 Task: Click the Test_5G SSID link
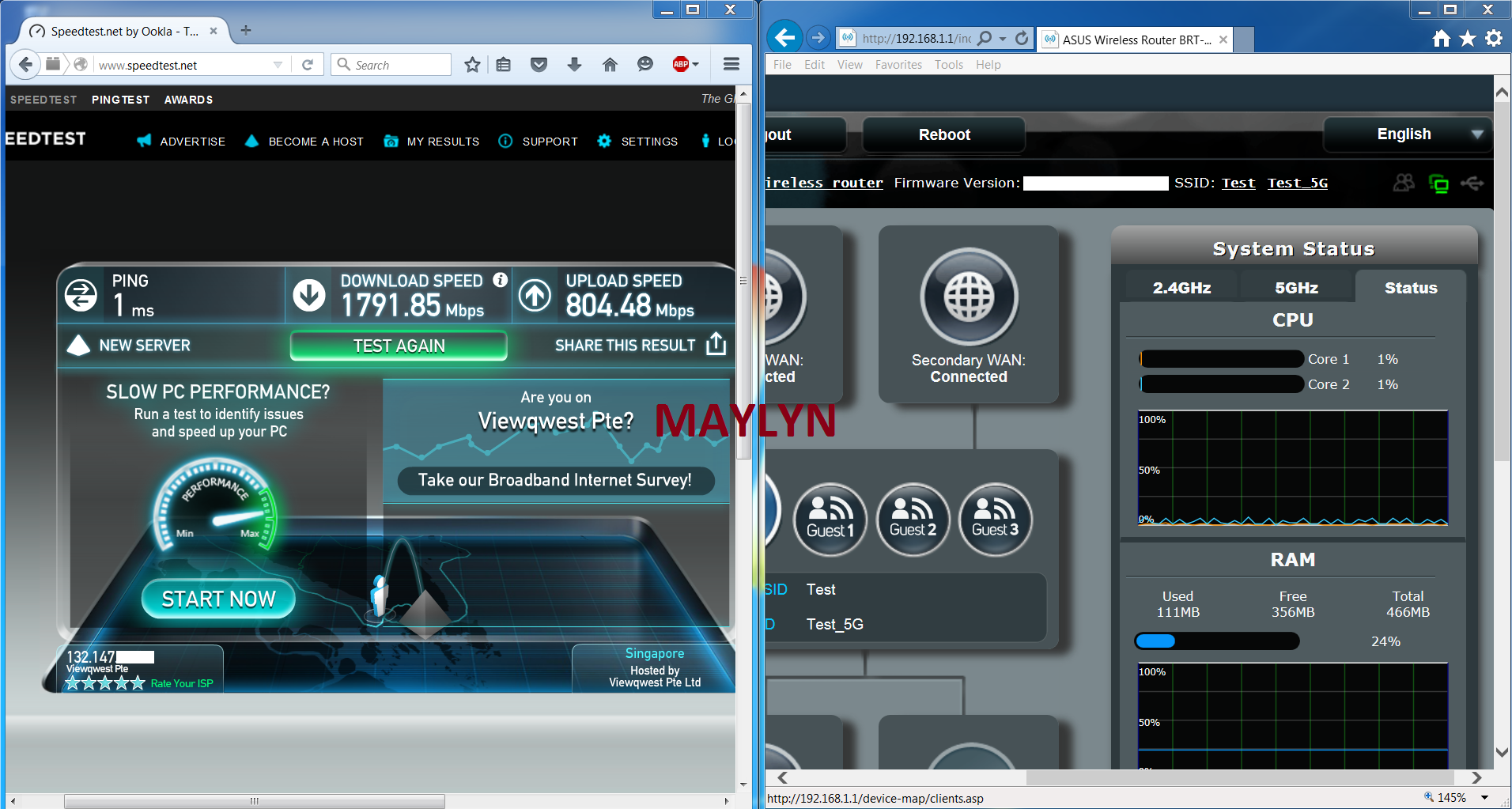1297,183
